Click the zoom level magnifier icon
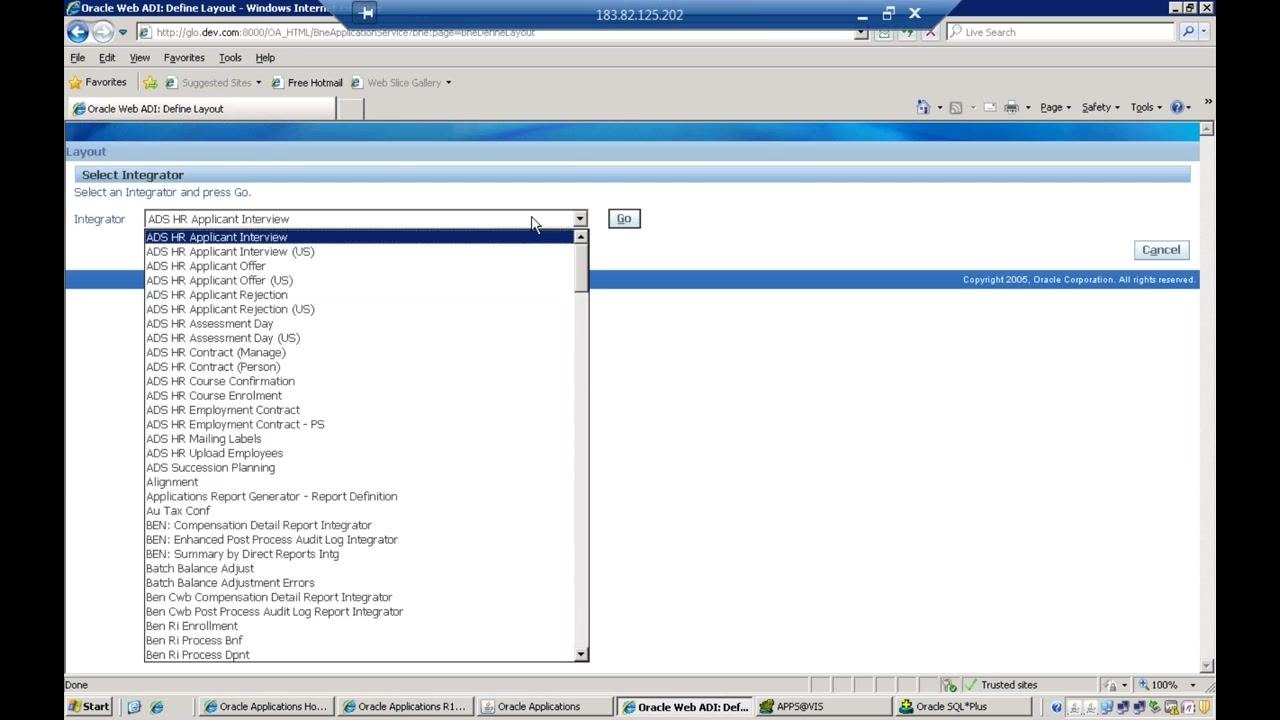This screenshot has height=720, width=1280. click(x=1143, y=685)
